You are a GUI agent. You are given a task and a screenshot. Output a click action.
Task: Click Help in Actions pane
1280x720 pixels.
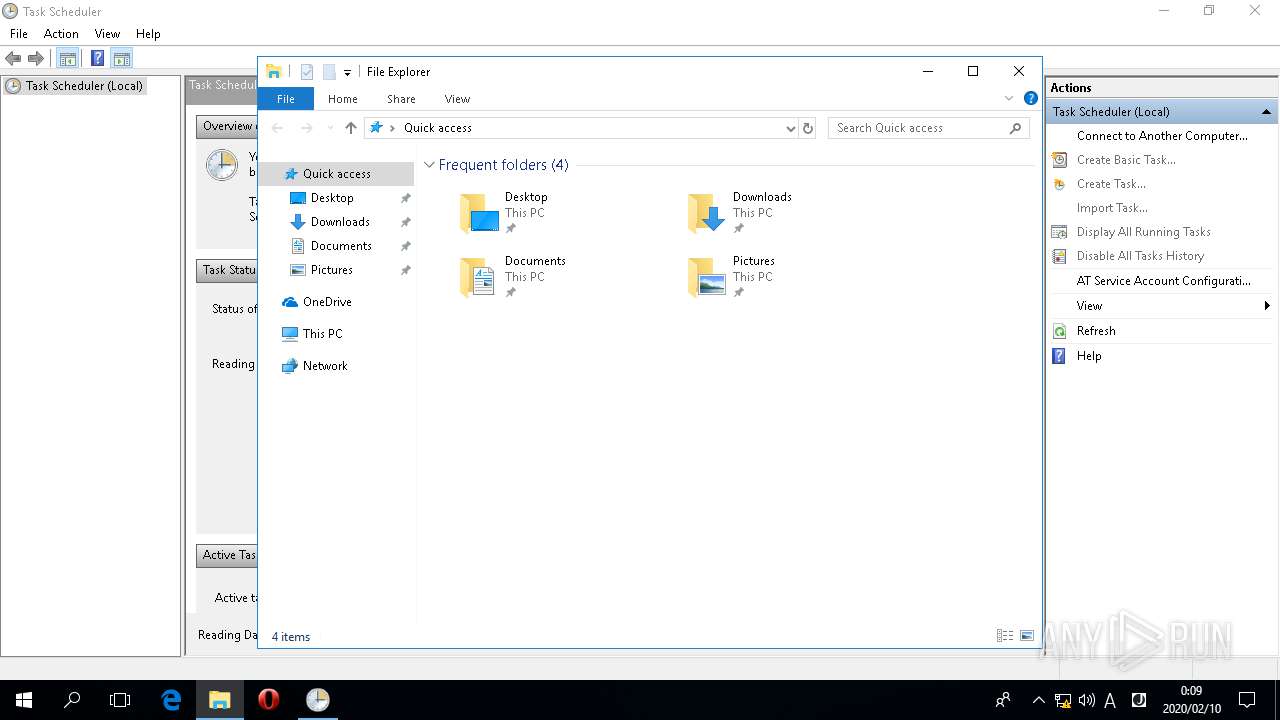1089,356
